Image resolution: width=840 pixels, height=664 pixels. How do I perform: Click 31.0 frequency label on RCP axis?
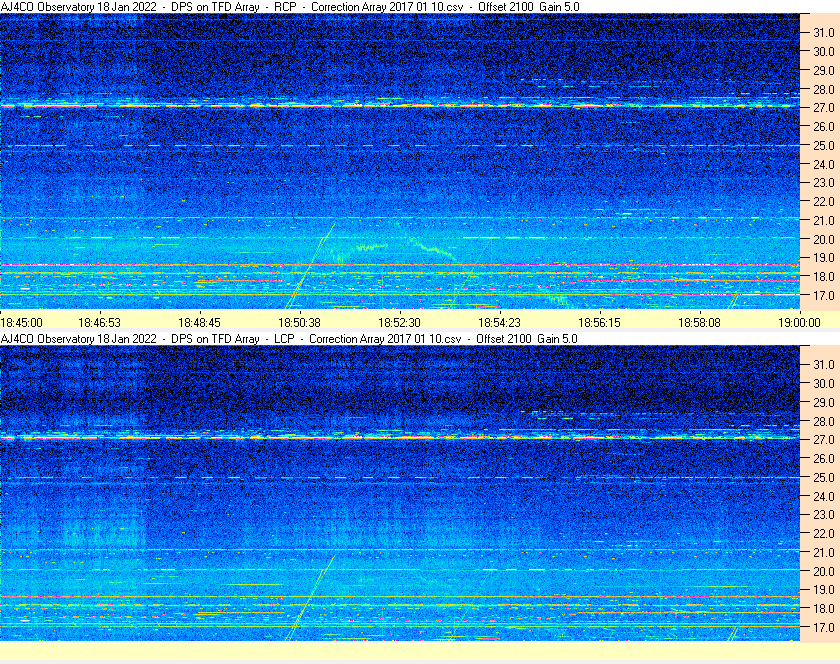click(x=824, y=33)
